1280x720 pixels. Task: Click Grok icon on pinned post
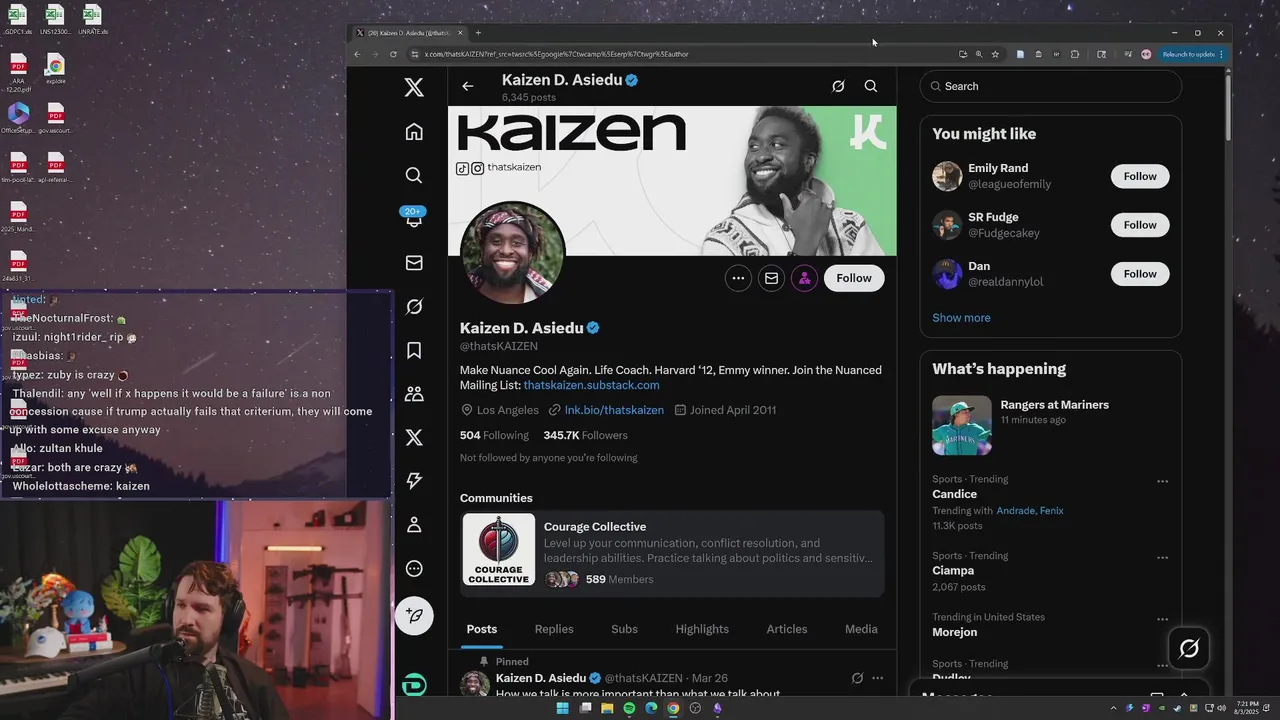(857, 678)
